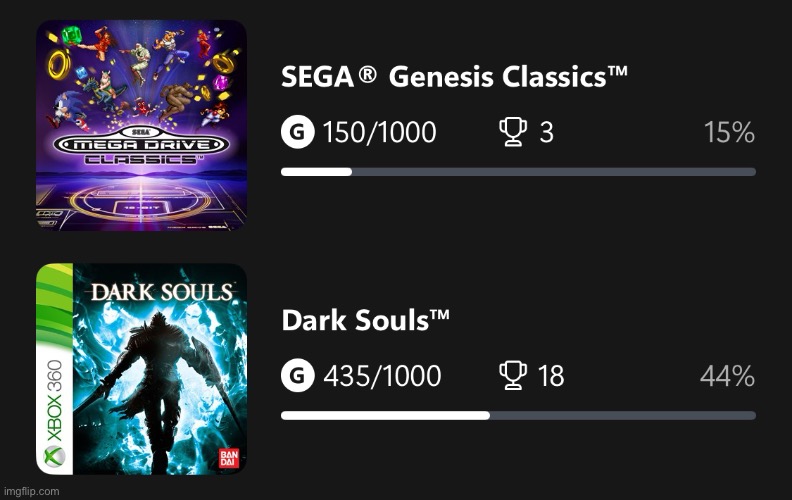792x500 pixels.
Task: Click the 15% completion label
Action: pos(729,132)
